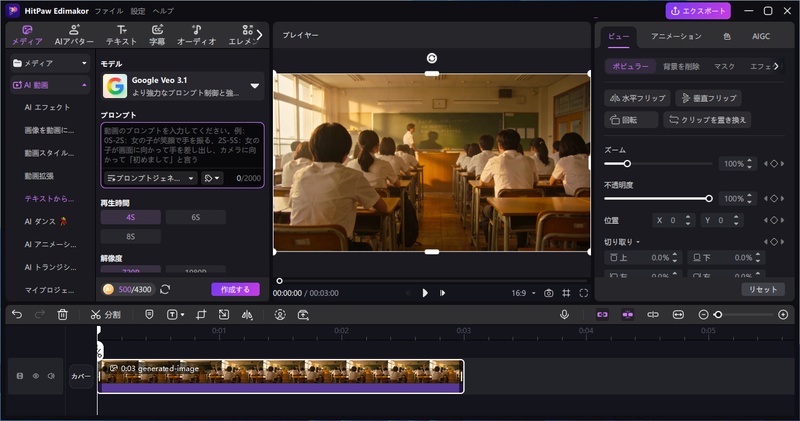This screenshot has width=800, height=421.
Task: Hide the video track with eye icon
Action: [36, 376]
